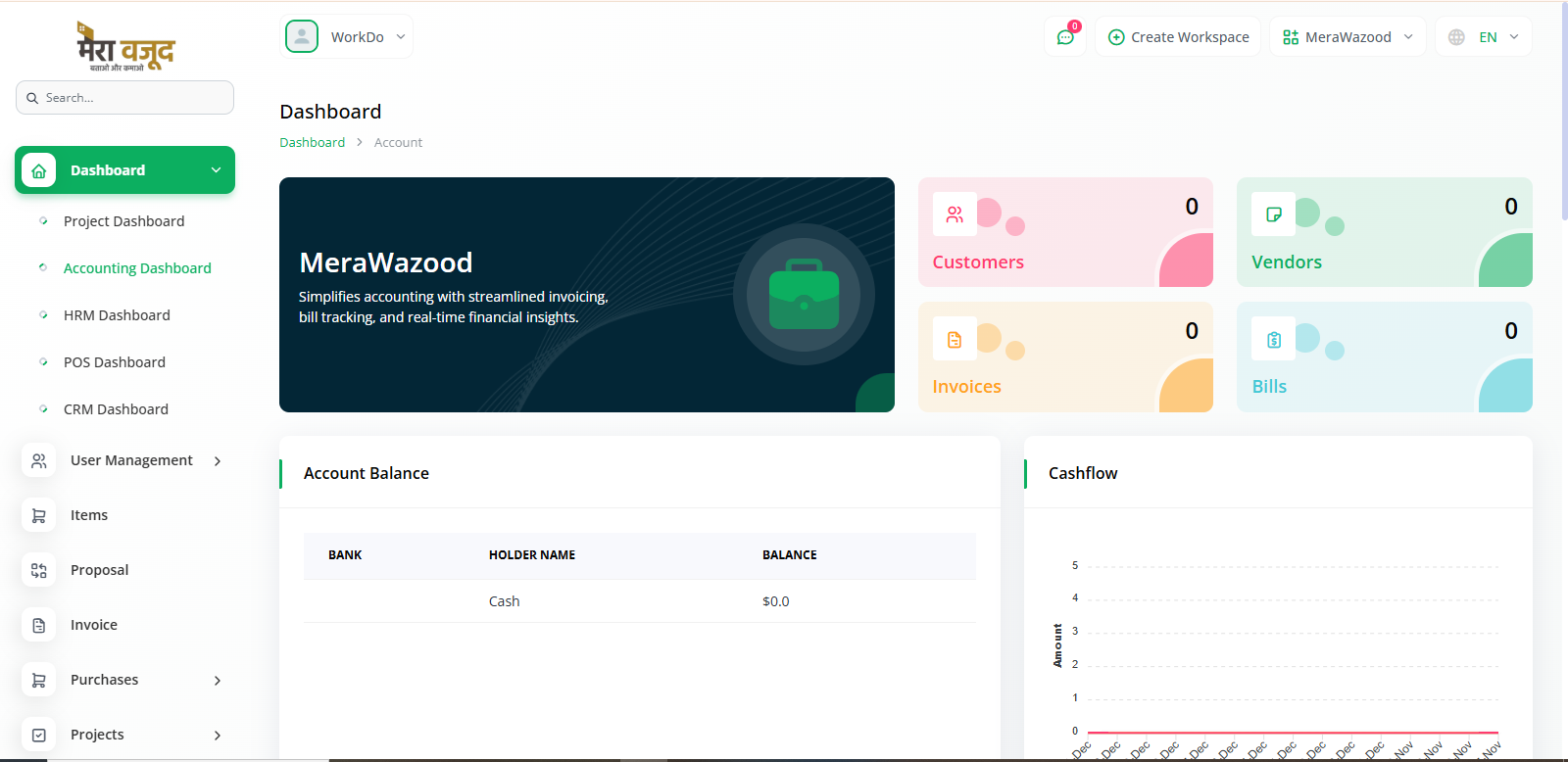This screenshot has width=1568, height=762.
Task: Click the Customers card icon
Action: (x=955, y=214)
